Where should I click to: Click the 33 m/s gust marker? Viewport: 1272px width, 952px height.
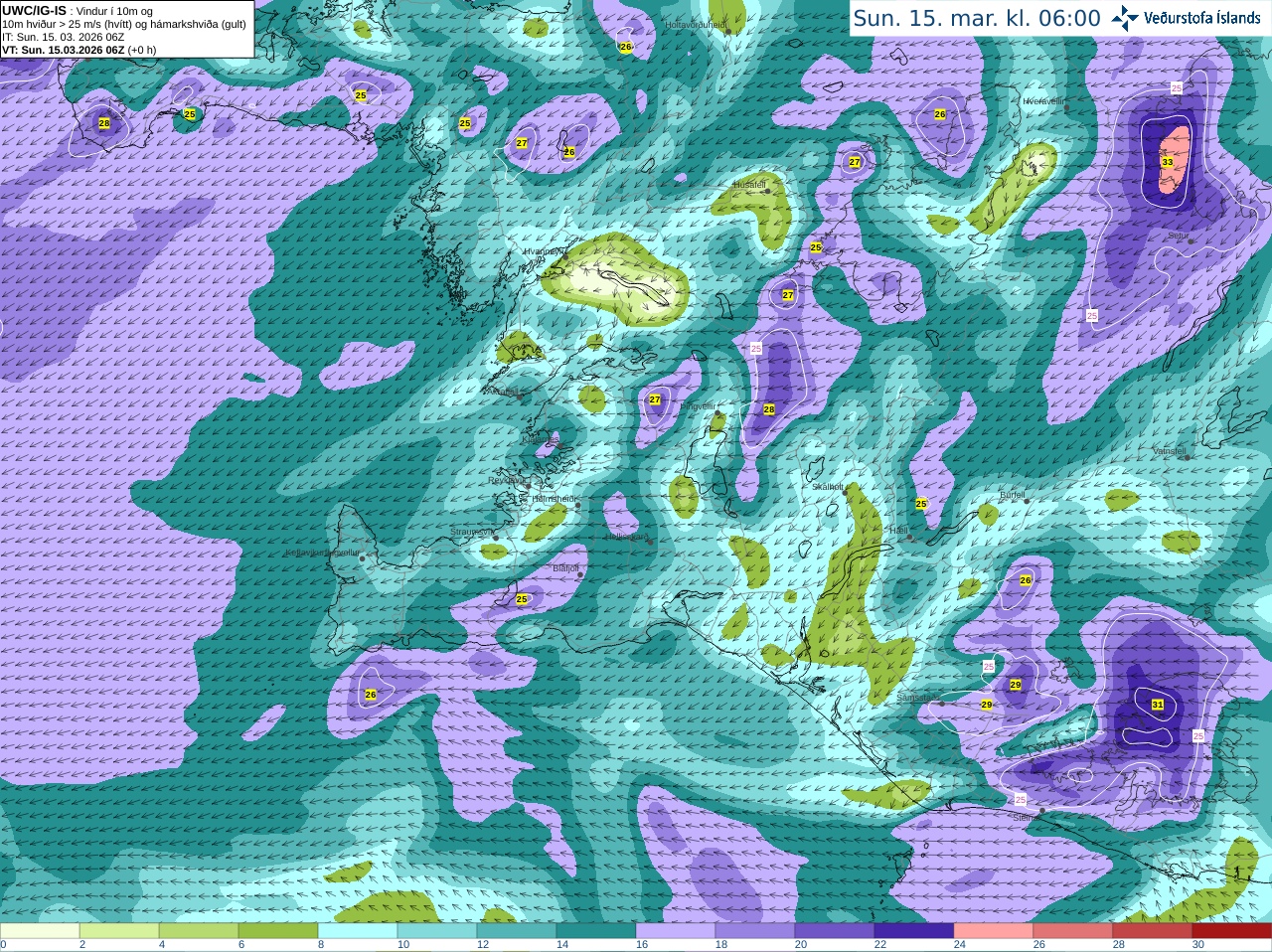click(1167, 162)
